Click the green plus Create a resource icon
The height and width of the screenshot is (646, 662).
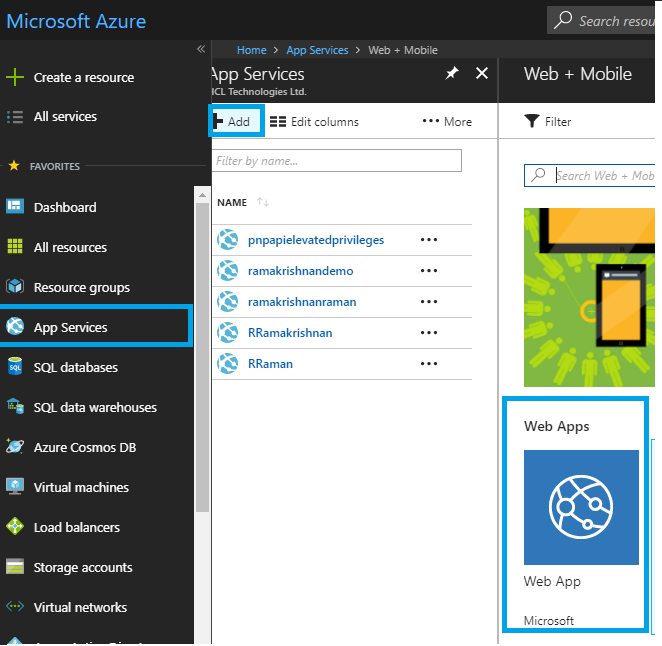(15, 77)
